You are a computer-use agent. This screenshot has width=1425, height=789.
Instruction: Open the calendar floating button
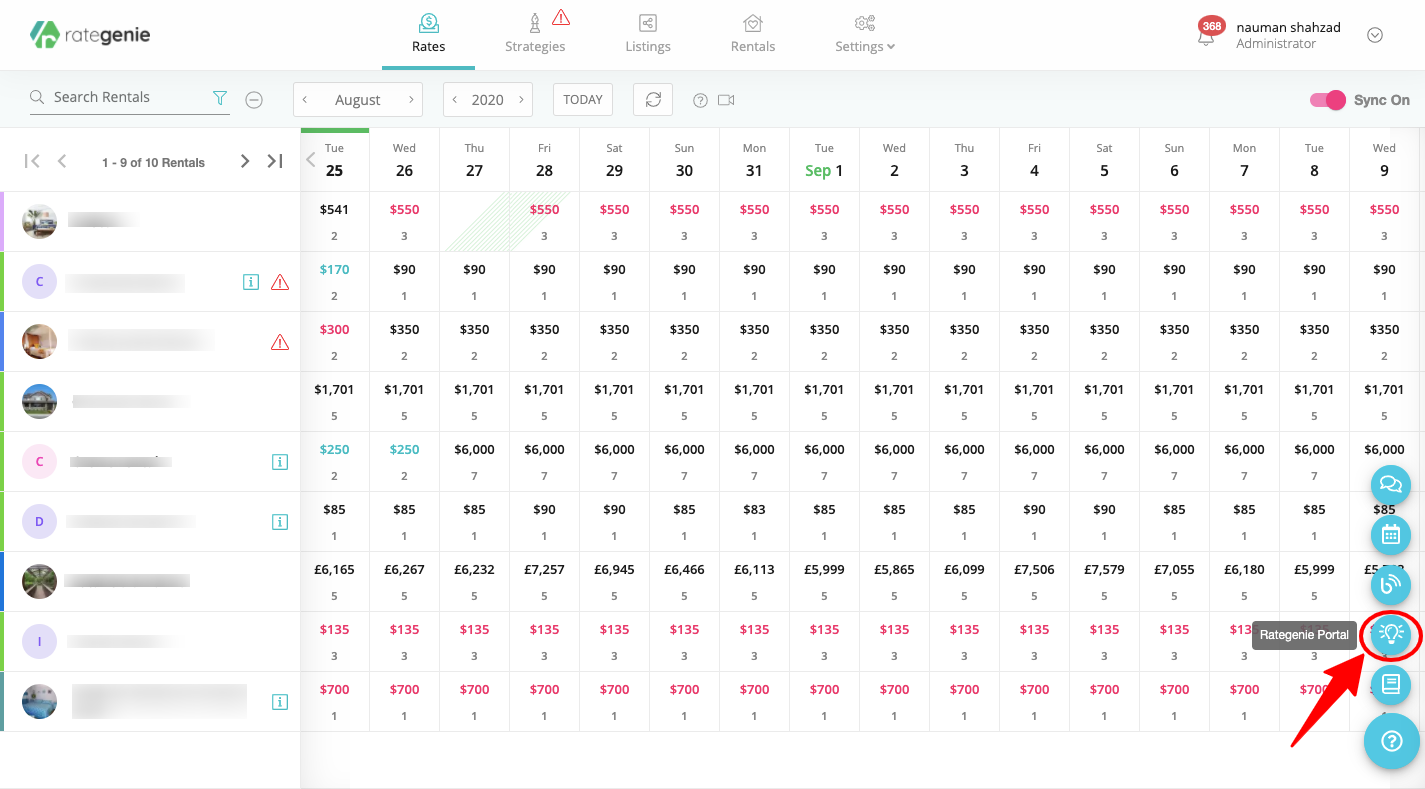tap(1390, 535)
